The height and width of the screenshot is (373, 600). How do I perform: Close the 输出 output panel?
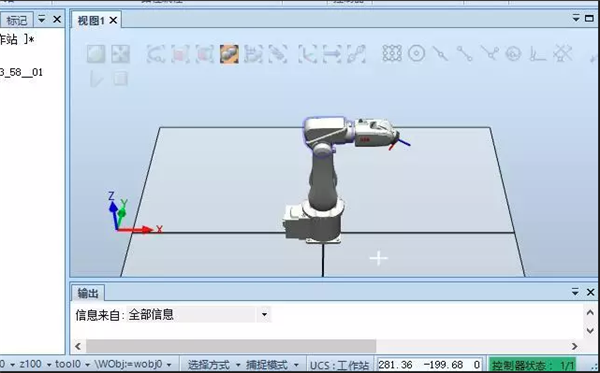click(590, 292)
